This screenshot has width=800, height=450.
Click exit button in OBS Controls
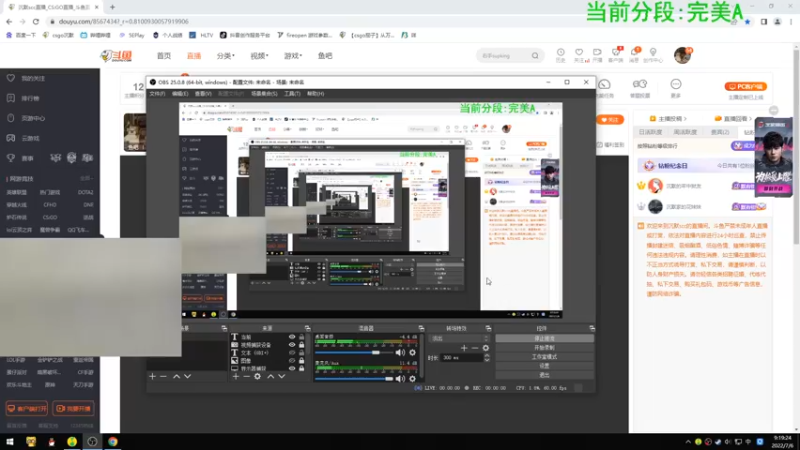click(544, 375)
